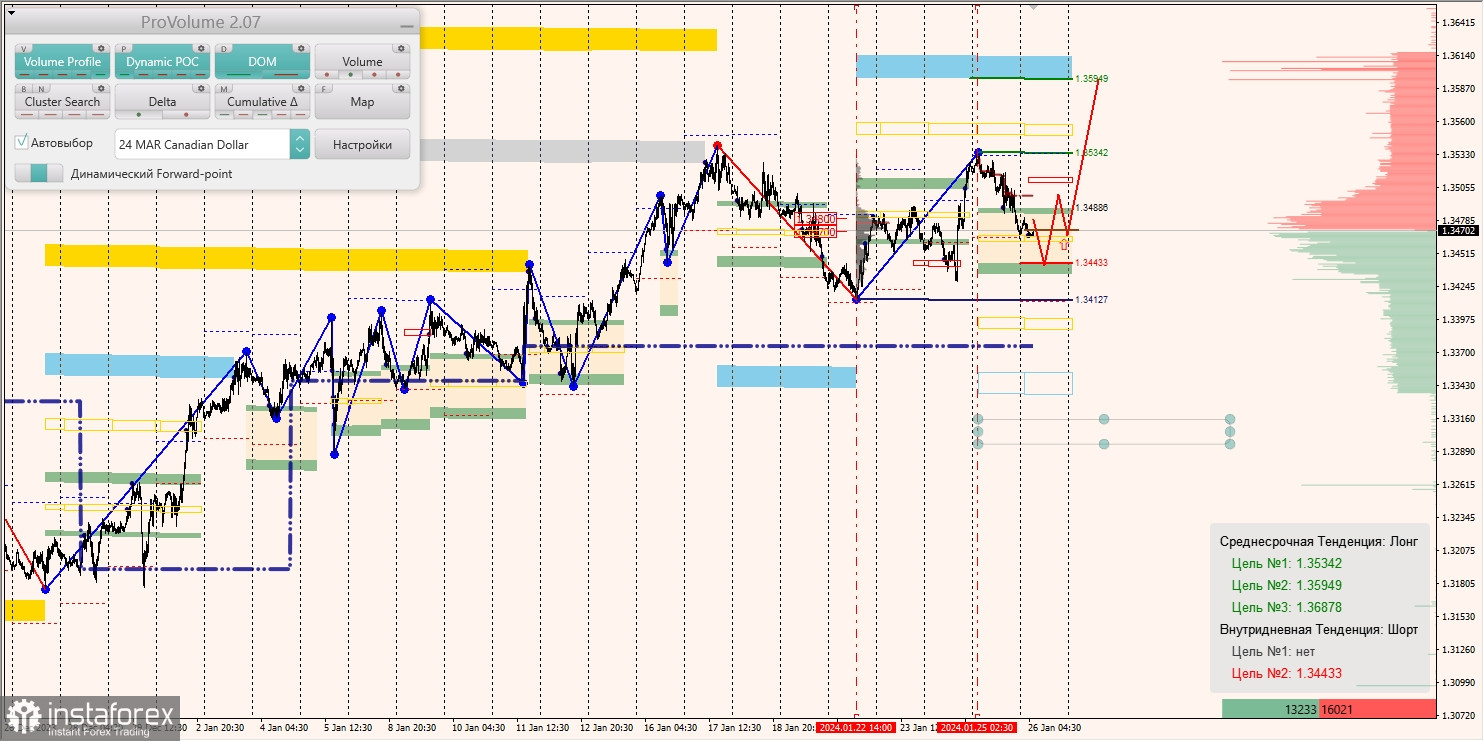1484x741 pixels.
Task: Toggle the Delta indicator
Action: click(x=162, y=101)
